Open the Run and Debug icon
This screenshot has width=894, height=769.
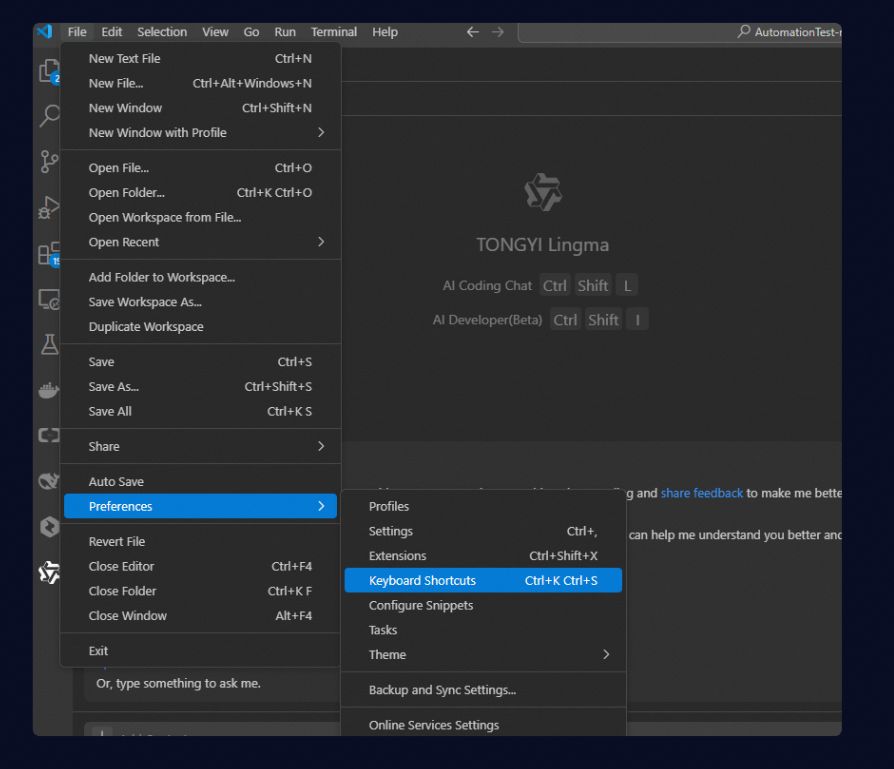pos(49,207)
